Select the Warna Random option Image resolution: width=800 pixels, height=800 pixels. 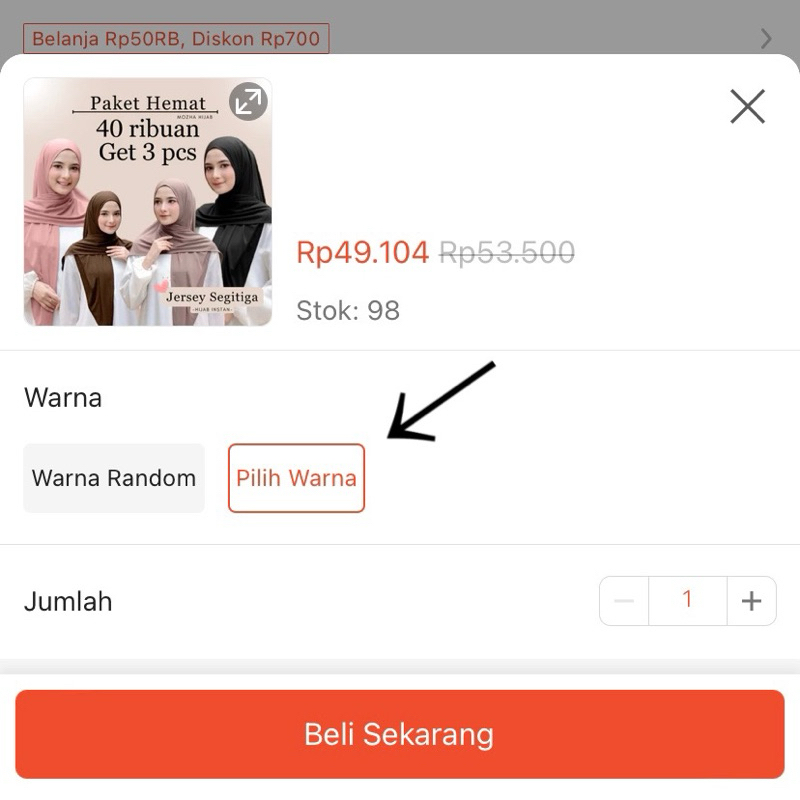point(114,478)
